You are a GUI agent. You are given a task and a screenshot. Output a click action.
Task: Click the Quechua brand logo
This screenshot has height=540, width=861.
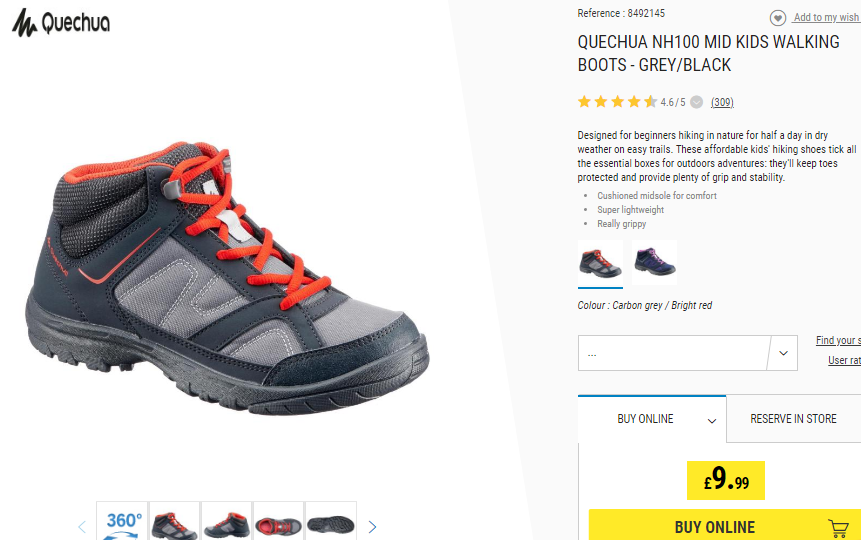(x=60, y=23)
